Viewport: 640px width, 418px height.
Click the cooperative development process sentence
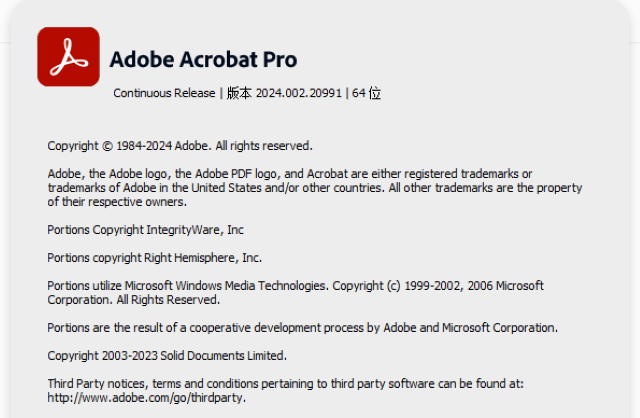(x=302, y=328)
